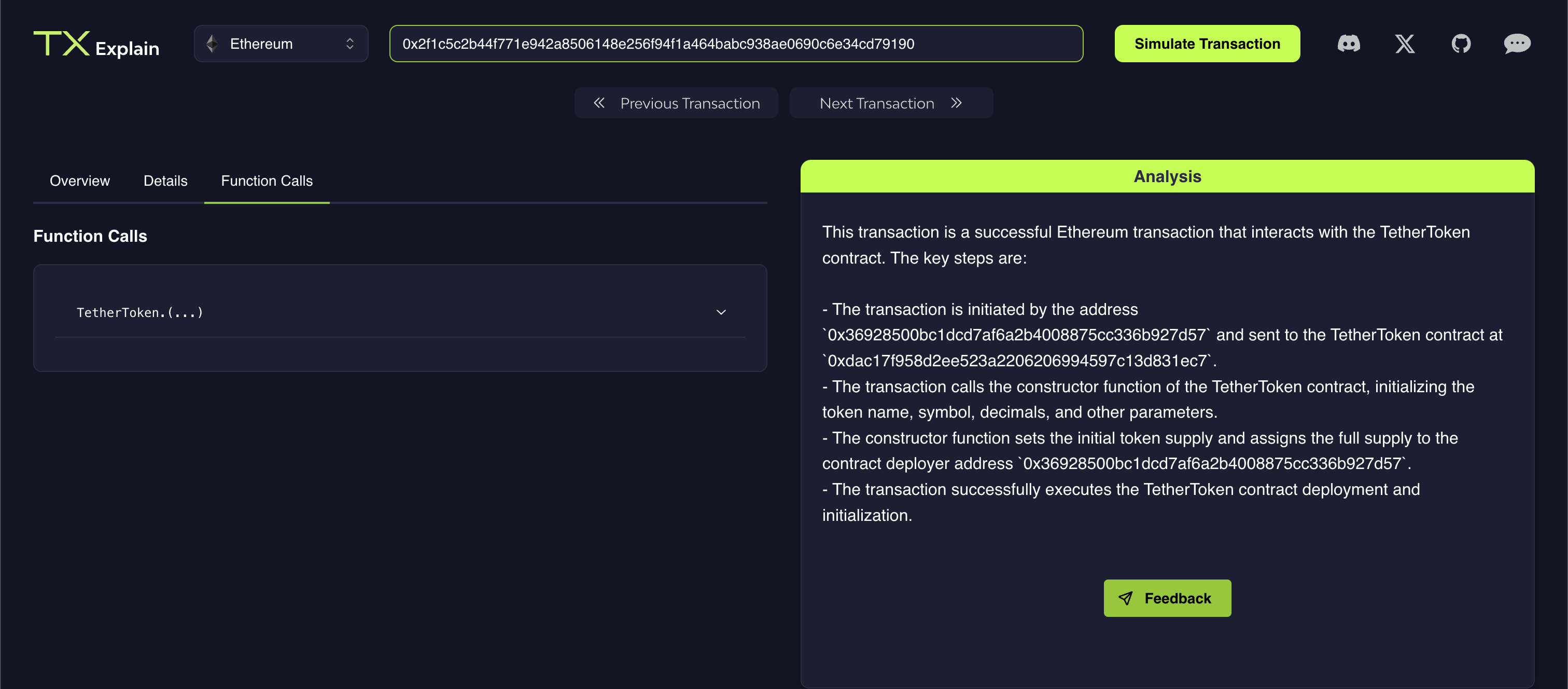The width and height of the screenshot is (1568, 689).
Task: Visit the X (Twitter) profile icon
Action: (x=1405, y=43)
